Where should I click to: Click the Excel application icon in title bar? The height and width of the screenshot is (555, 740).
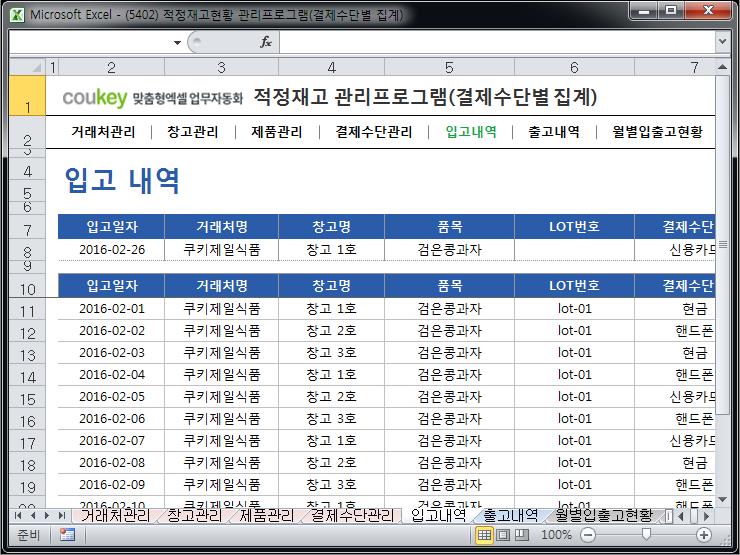[17, 15]
